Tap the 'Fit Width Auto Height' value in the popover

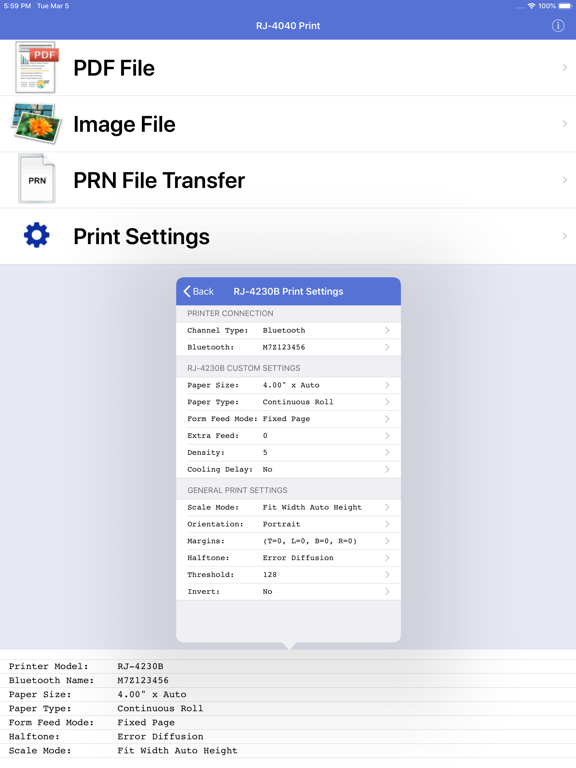click(x=312, y=507)
